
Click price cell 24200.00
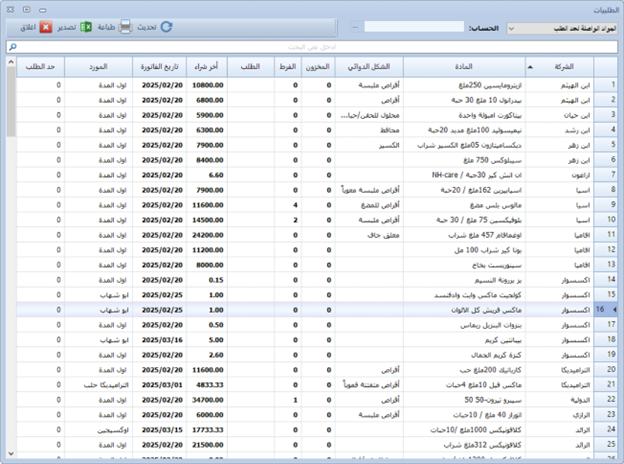[x=207, y=235]
